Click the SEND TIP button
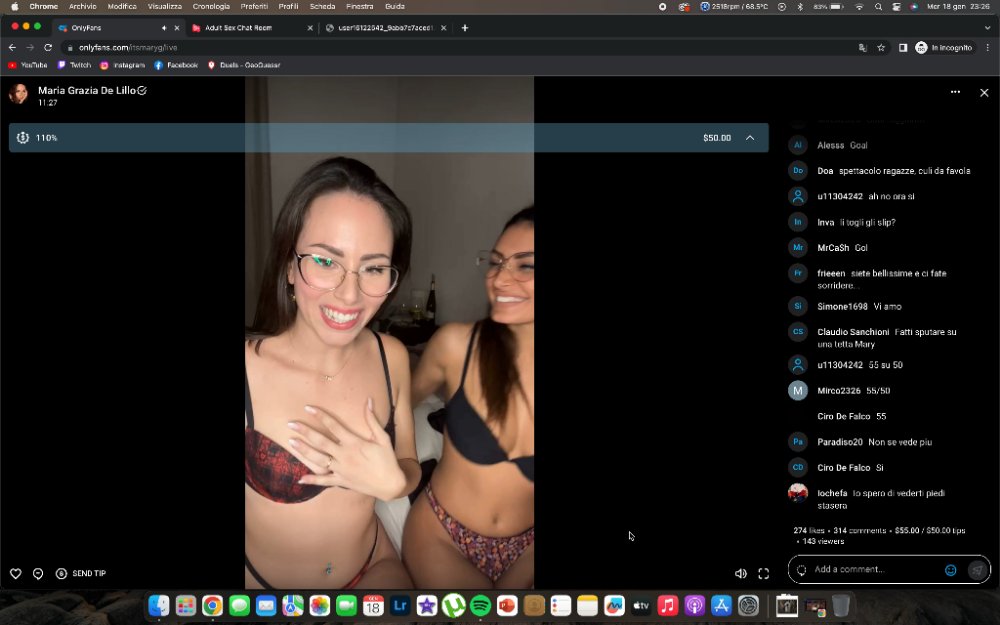Image resolution: width=1000 pixels, height=625 pixels. click(81, 573)
